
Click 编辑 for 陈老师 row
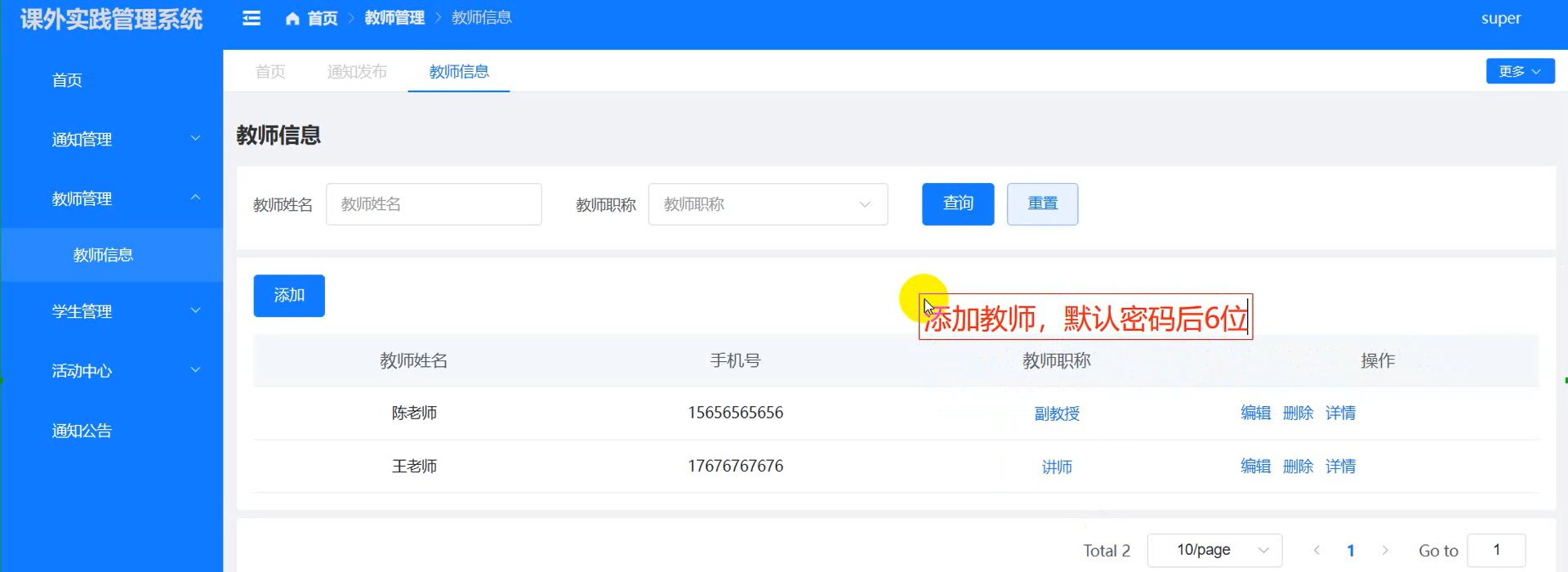click(x=1255, y=413)
